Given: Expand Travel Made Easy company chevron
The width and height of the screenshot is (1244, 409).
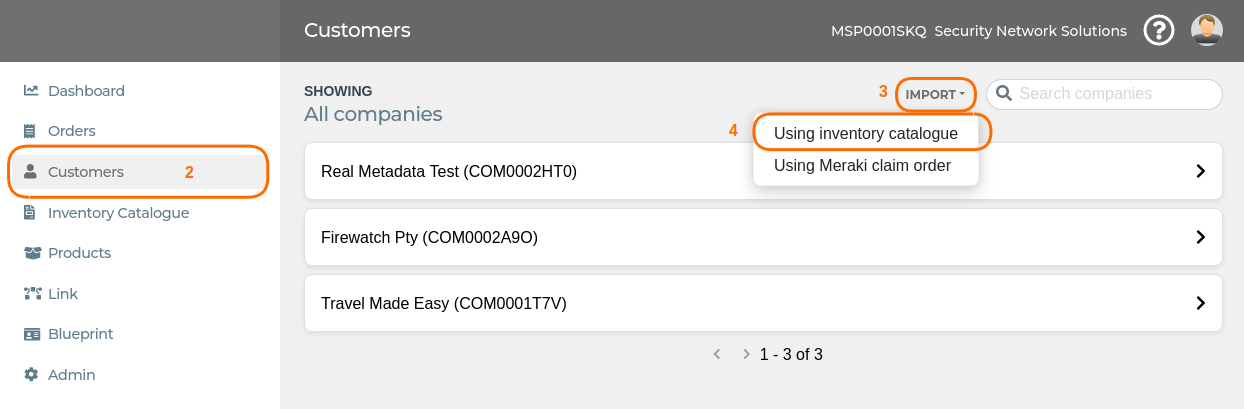Looking at the screenshot, I should pos(1201,303).
